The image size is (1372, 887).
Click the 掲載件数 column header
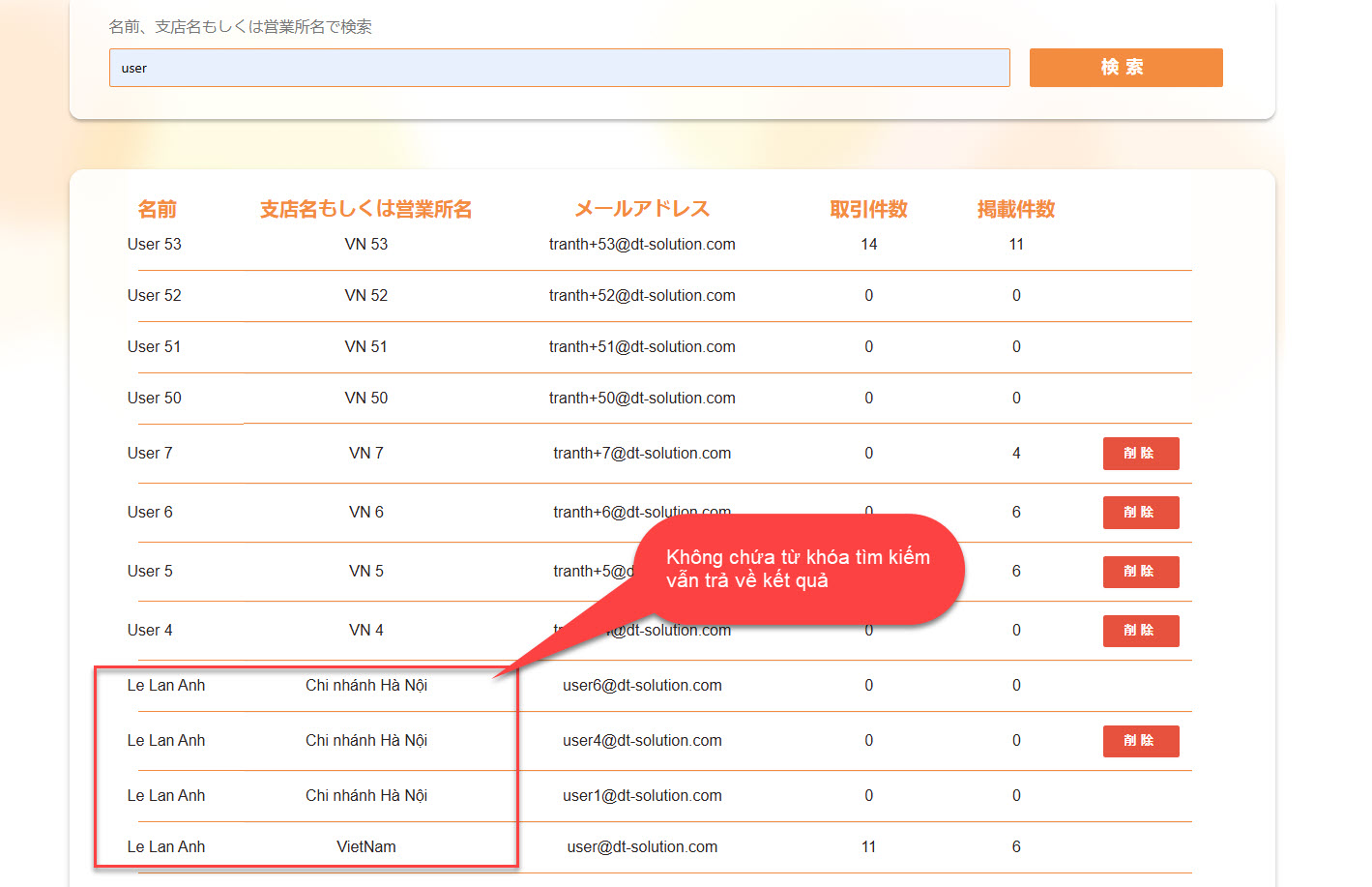point(1015,209)
